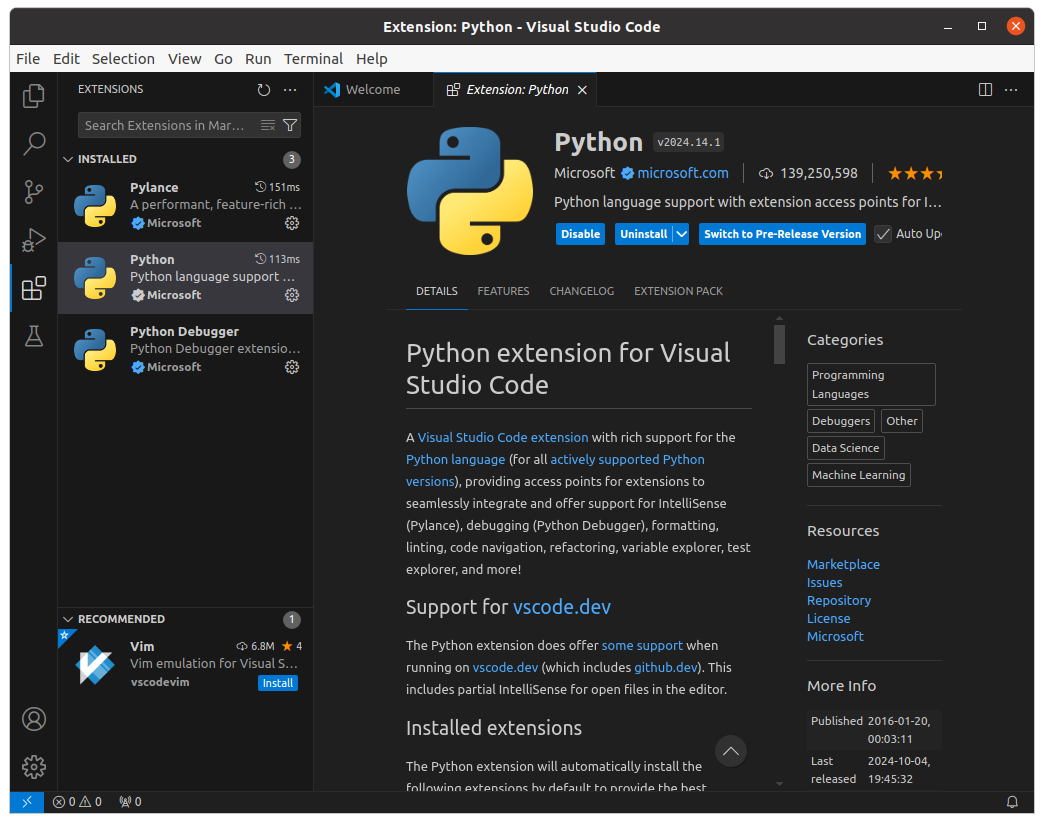Open the View menu
Screen dimensions: 1044x823
point(184,59)
